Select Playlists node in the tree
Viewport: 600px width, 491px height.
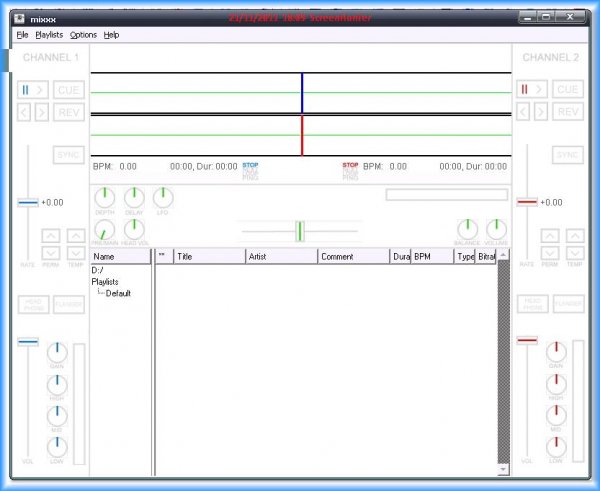(105, 282)
